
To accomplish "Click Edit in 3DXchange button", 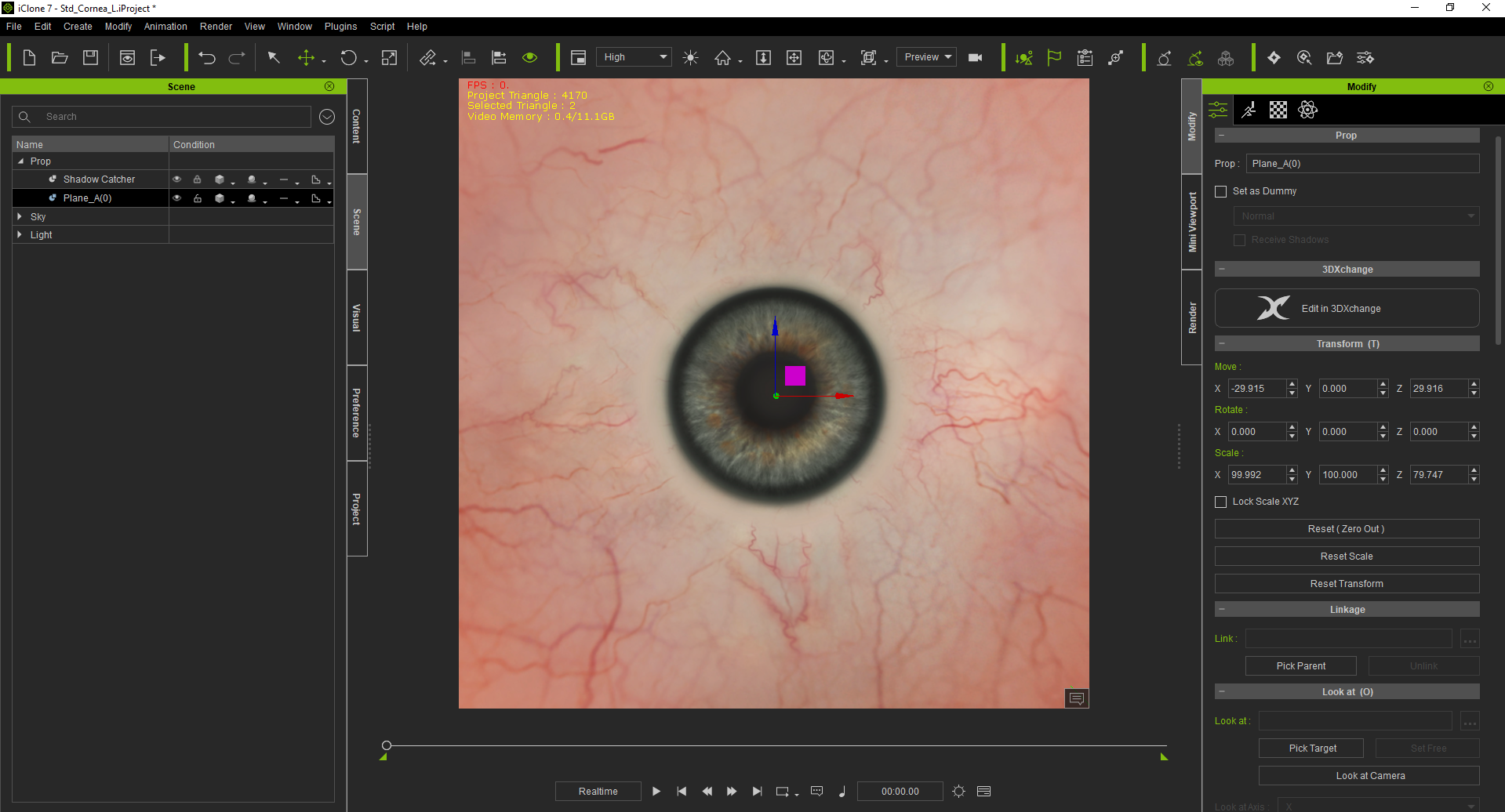I will pyautogui.click(x=1347, y=308).
